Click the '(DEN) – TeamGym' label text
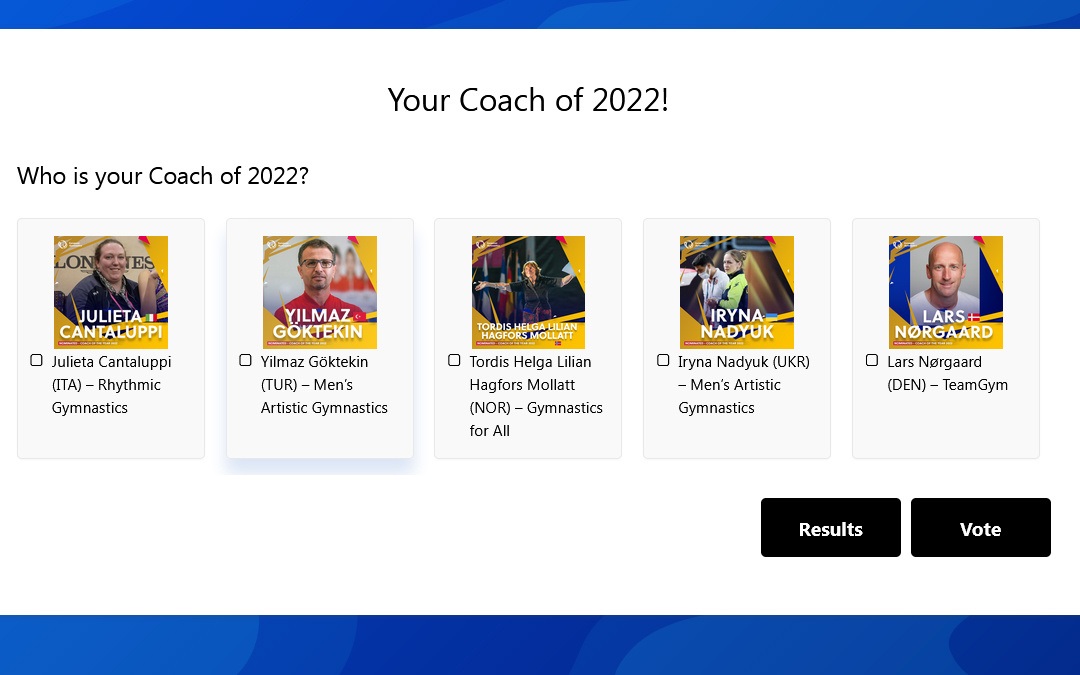Image resolution: width=1080 pixels, height=675 pixels. click(947, 385)
